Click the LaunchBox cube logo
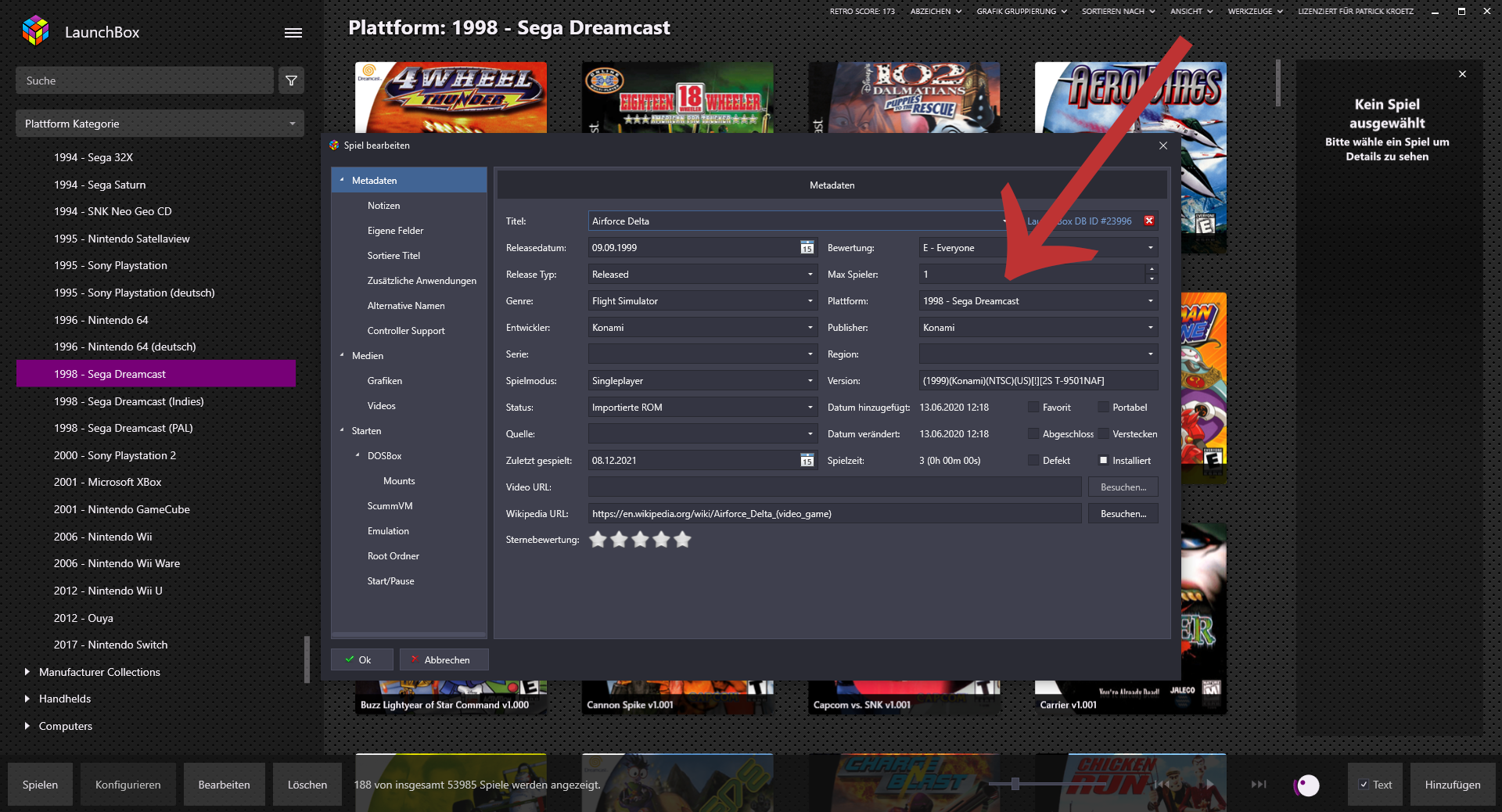This screenshot has width=1502, height=812. point(35,31)
